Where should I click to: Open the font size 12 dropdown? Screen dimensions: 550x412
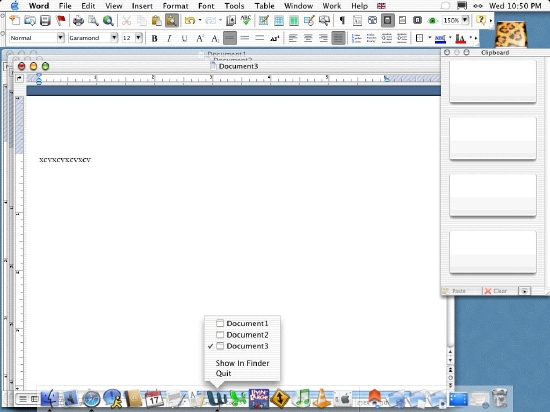pyautogui.click(x=139, y=38)
